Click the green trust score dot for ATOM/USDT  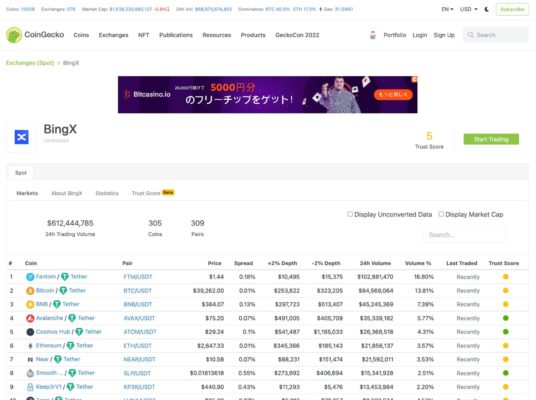click(x=506, y=332)
